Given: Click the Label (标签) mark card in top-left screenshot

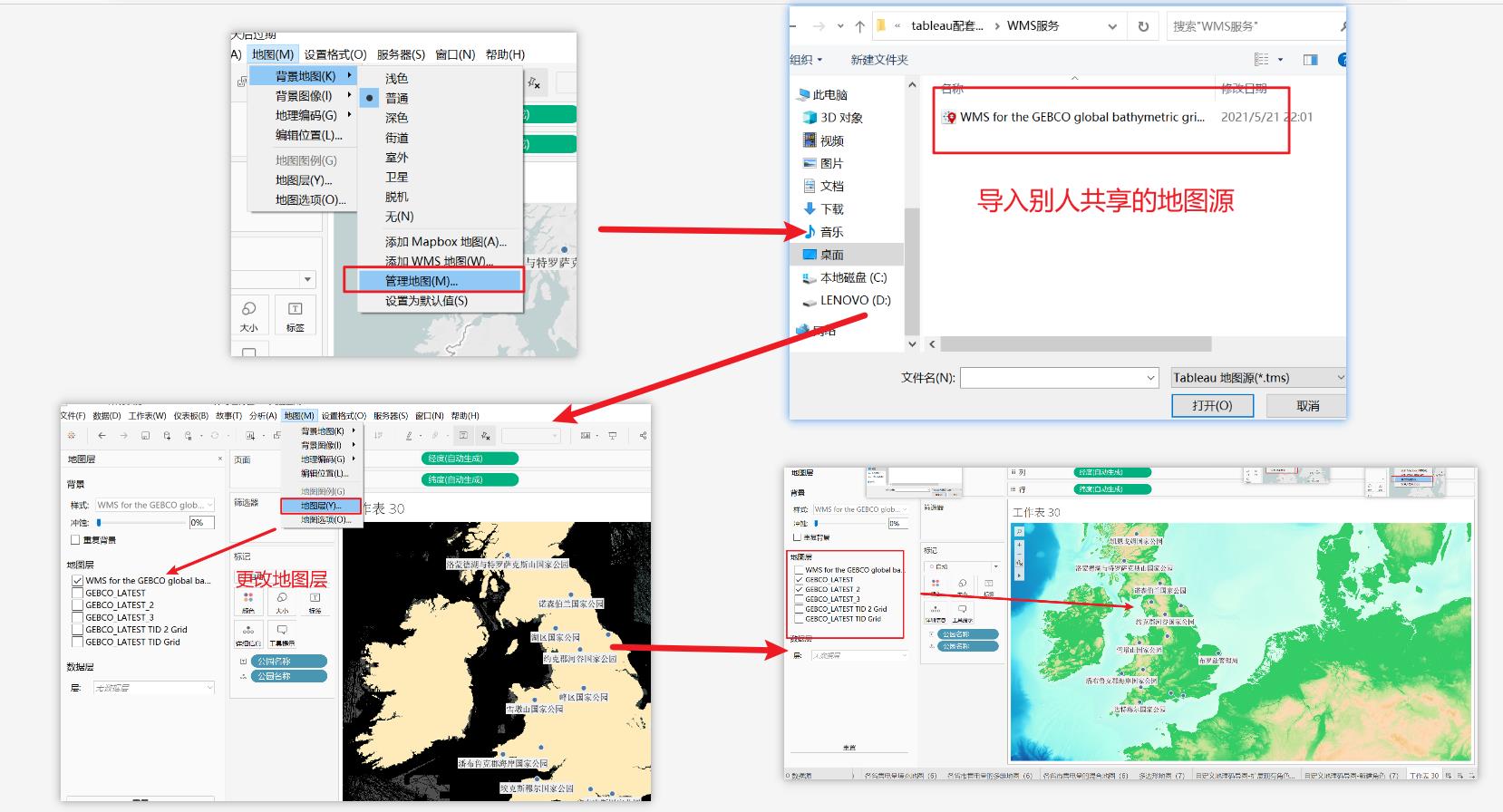Looking at the screenshot, I should [296, 315].
